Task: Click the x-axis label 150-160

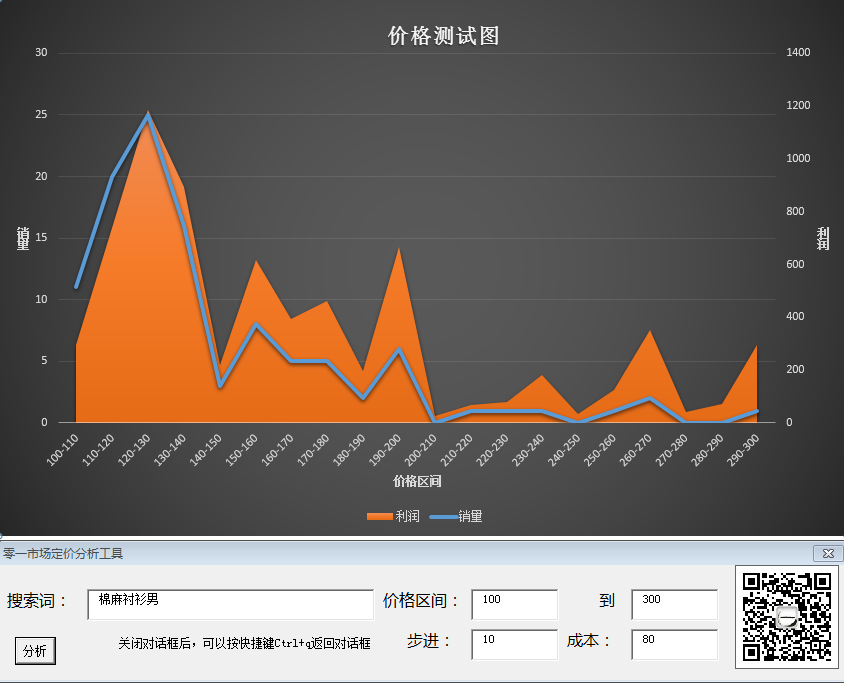Action: [x=242, y=450]
